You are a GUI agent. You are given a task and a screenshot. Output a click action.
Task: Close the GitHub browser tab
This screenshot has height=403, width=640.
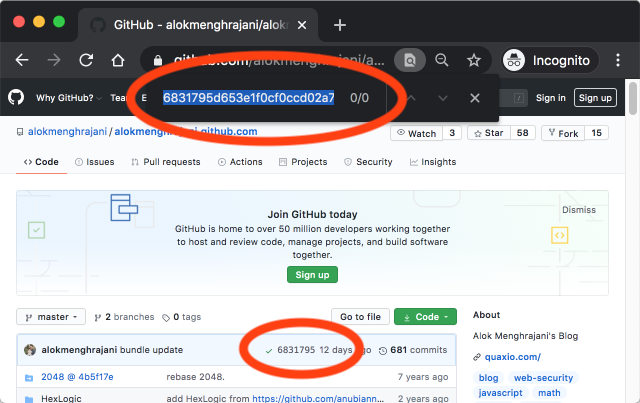point(302,25)
